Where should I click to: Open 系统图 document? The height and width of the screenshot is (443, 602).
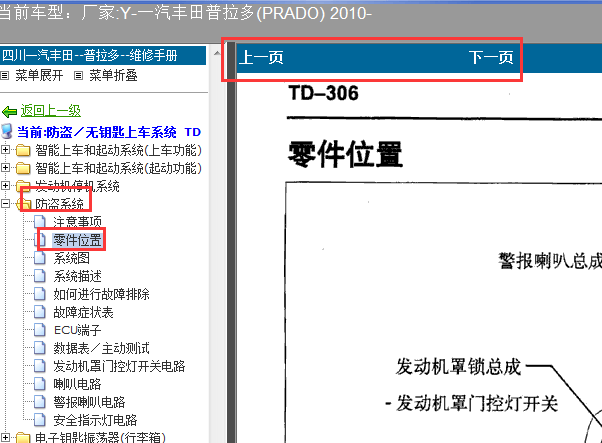pos(71,258)
